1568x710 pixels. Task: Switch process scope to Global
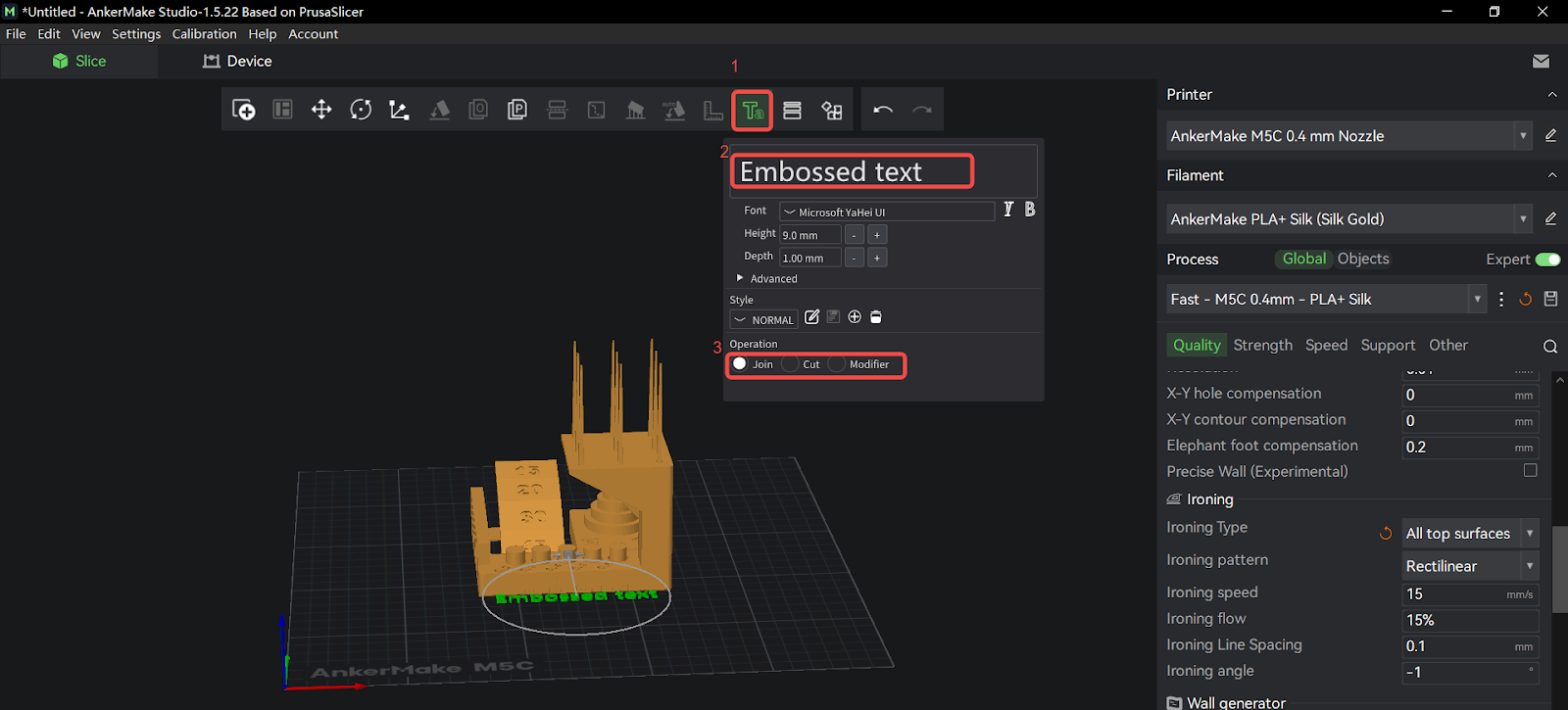pos(1303,259)
